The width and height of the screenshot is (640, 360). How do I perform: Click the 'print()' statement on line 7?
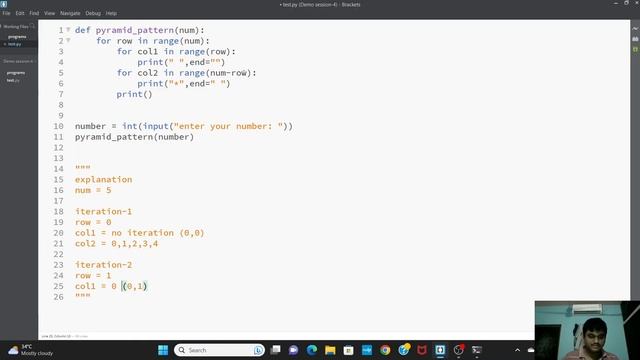pyautogui.click(x=134, y=94)
